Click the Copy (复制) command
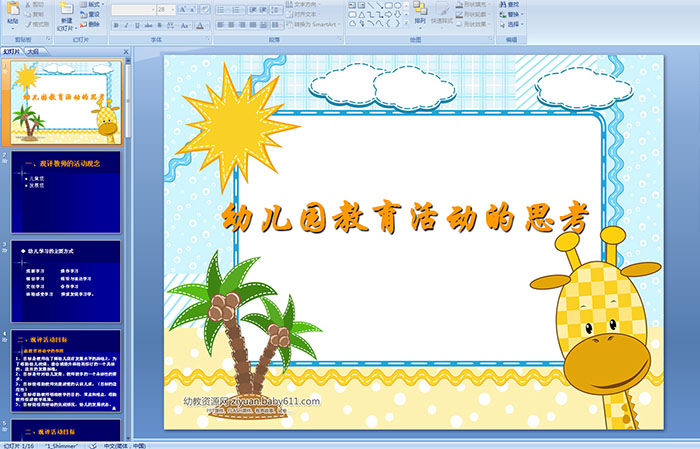Screen dimensions: 700x449 pos(35,14)
